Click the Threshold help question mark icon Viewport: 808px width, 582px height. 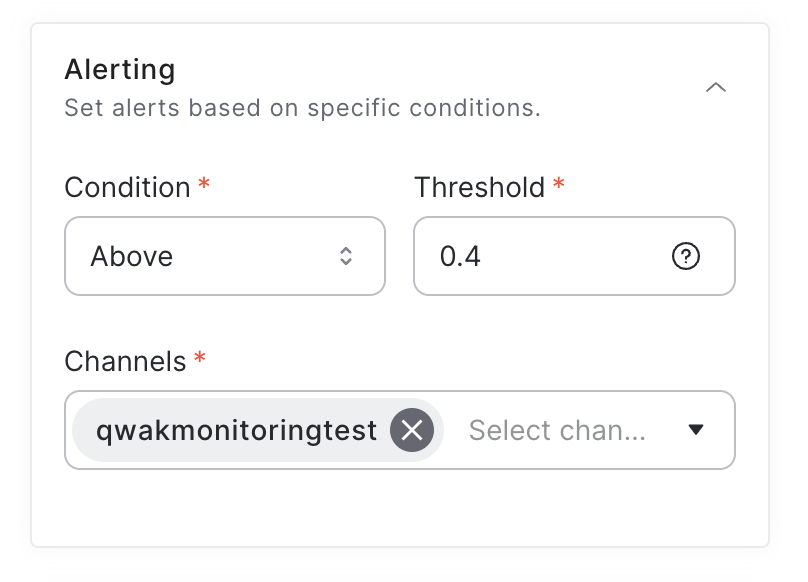pyautogui.click(x=685, y=257)
